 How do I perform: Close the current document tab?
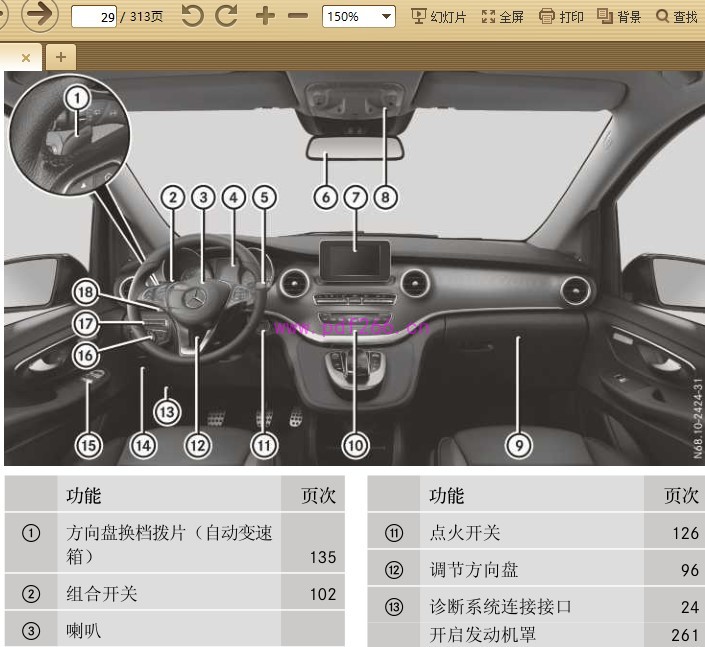(26, 58)
